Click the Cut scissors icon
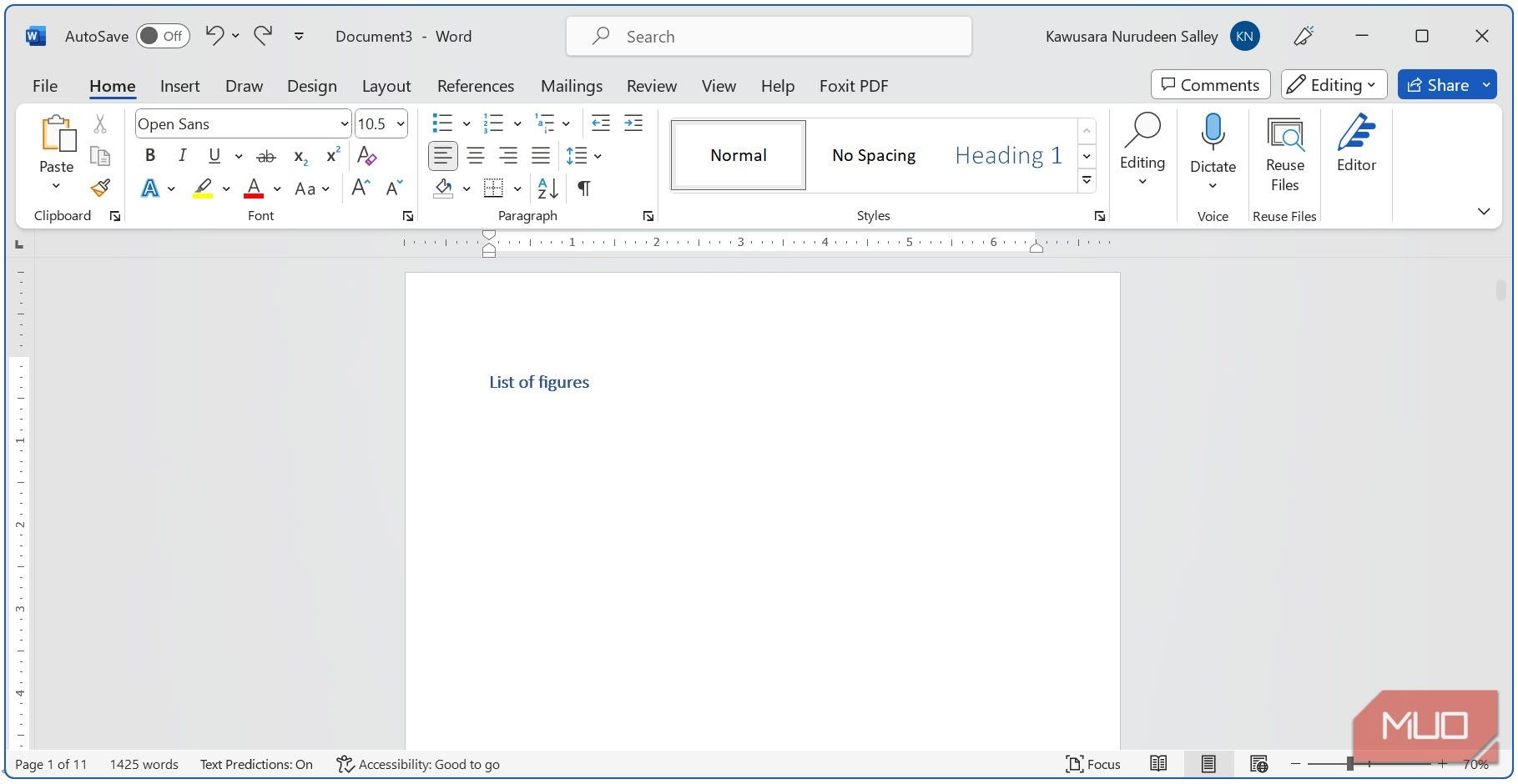The height and width of the screenshot is (784, 1518). pyautogui.click(x=100, y=124)
